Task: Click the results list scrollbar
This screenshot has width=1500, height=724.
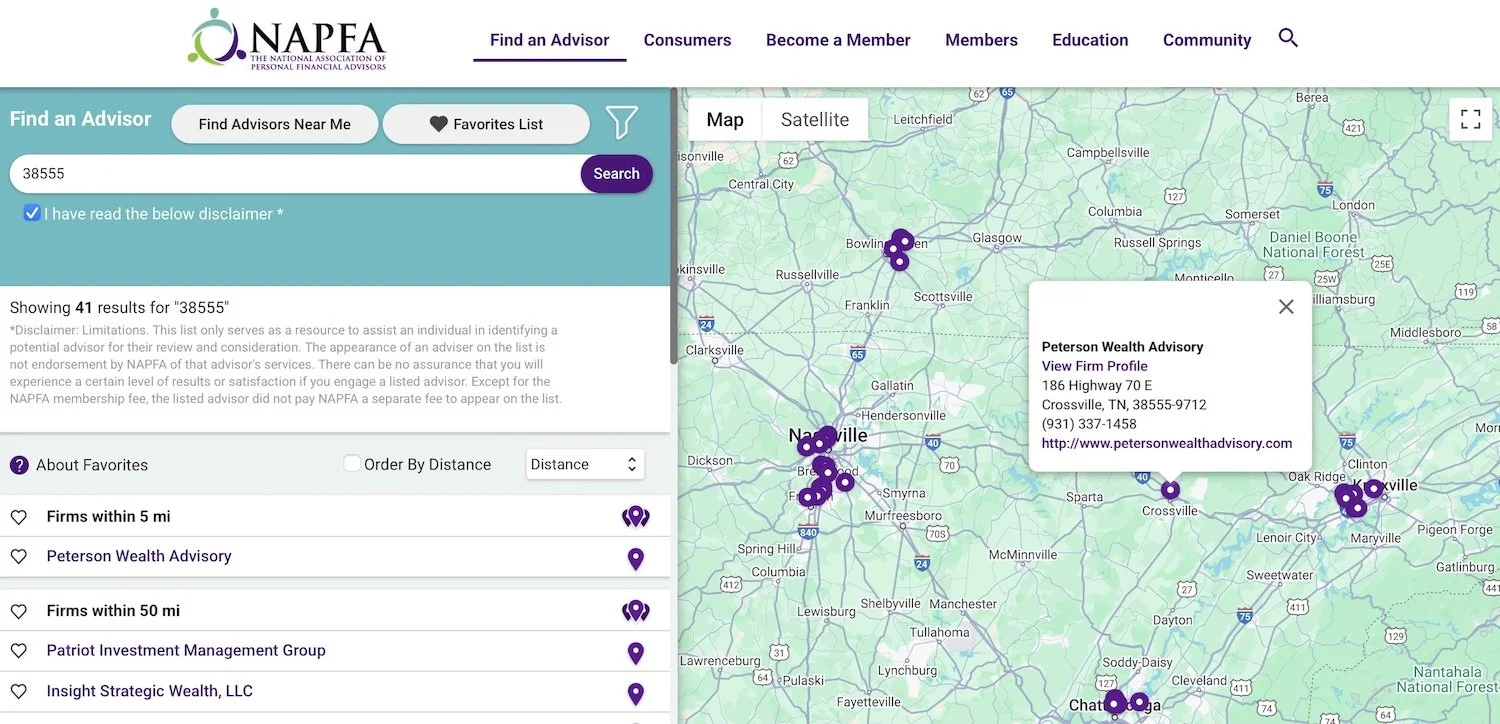Action: click(x=674, y=228)
